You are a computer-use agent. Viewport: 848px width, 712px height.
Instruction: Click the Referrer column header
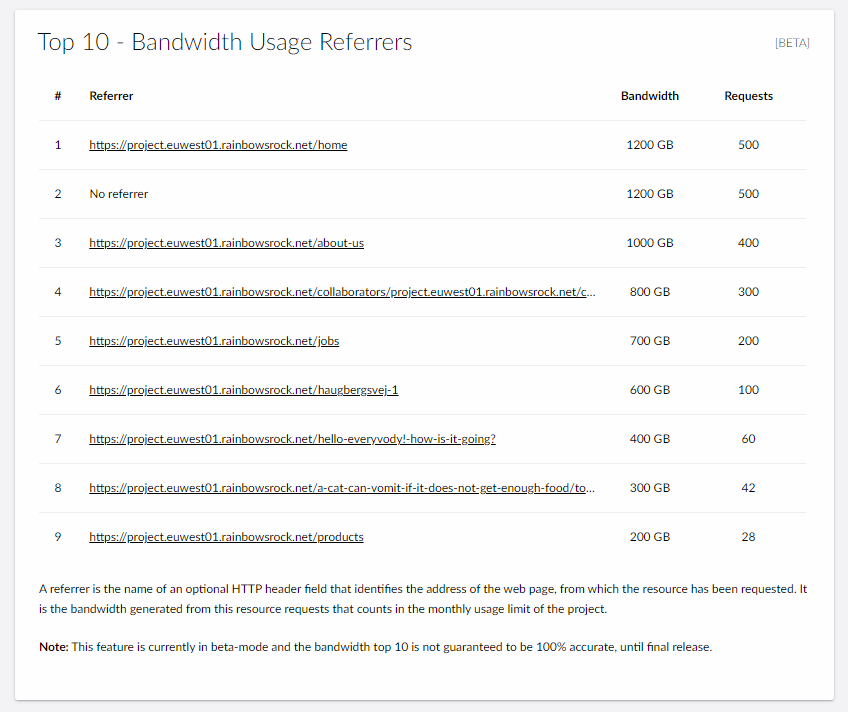[111, 96]
